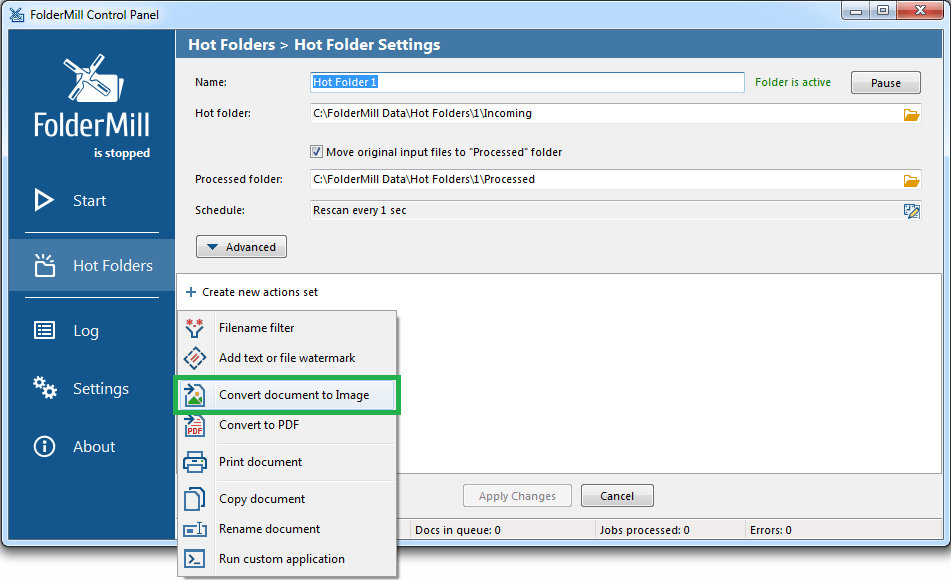Click the 'Errors: 0' status entry
The image size is (951, 580).
pos(771,530)
